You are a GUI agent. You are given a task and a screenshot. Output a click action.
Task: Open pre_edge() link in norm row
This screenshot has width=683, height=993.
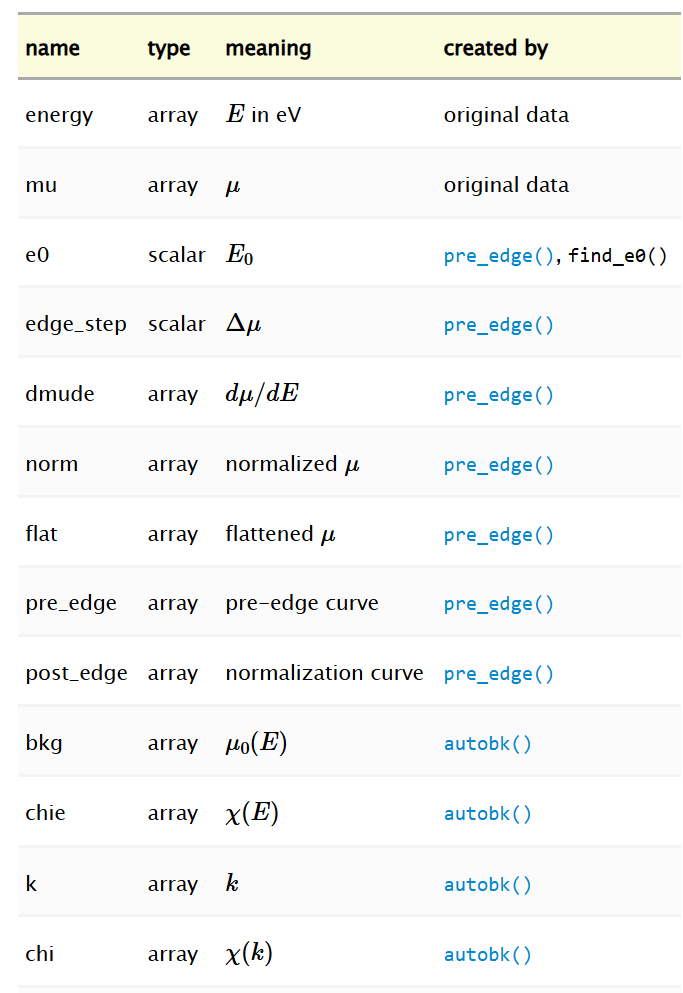pyautogui.click(x=499, y=465)
